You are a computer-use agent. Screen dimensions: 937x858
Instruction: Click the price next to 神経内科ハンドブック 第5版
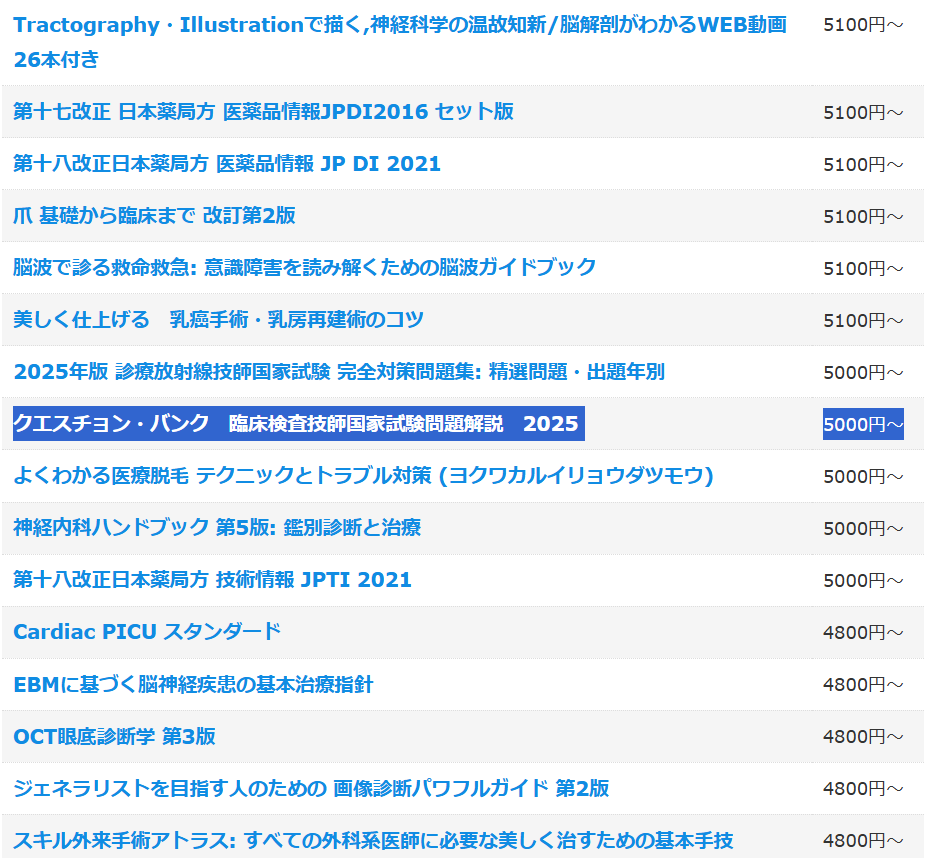(863, 528)
